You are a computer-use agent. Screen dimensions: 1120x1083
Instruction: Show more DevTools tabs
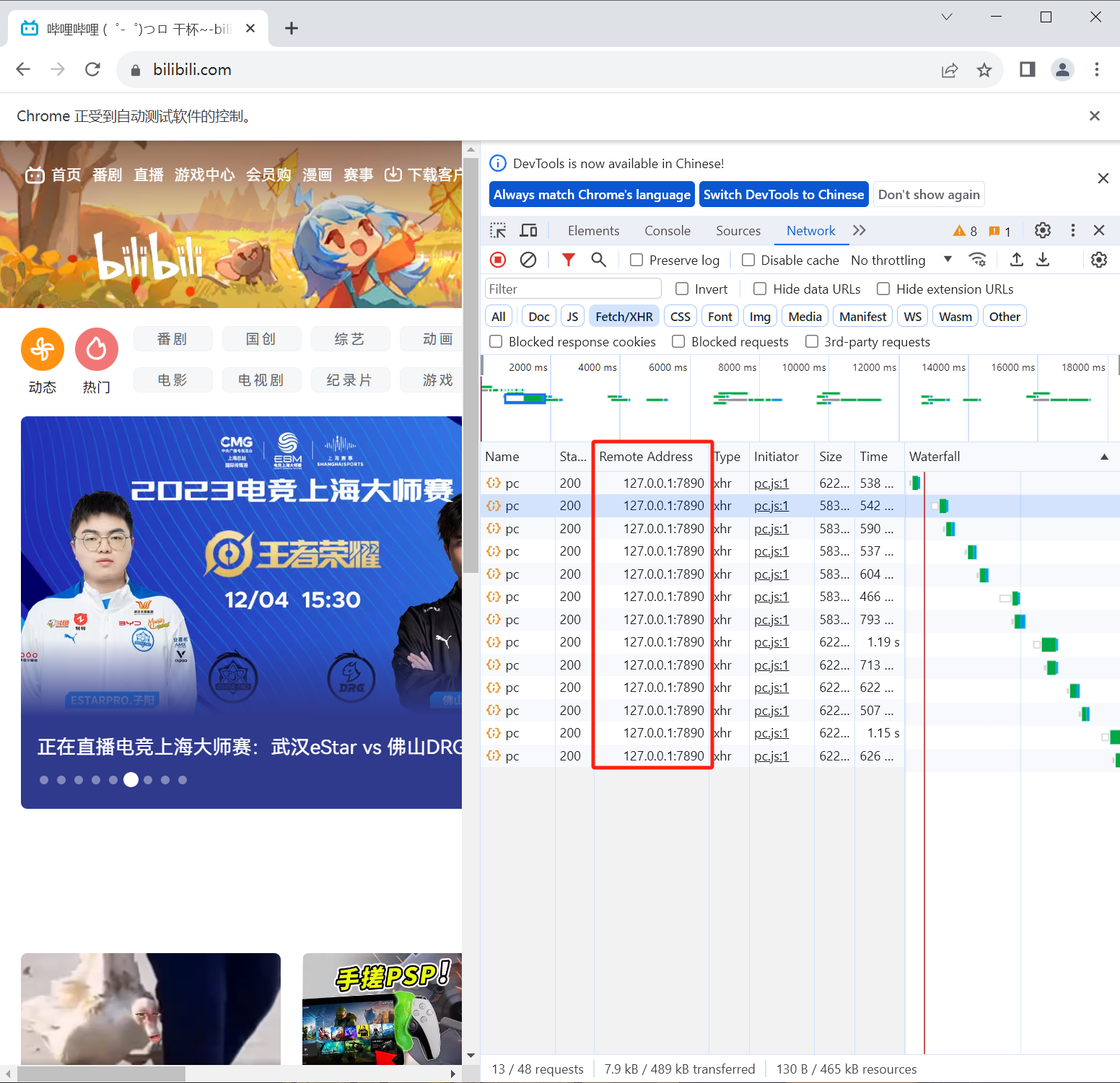(859, 231)
